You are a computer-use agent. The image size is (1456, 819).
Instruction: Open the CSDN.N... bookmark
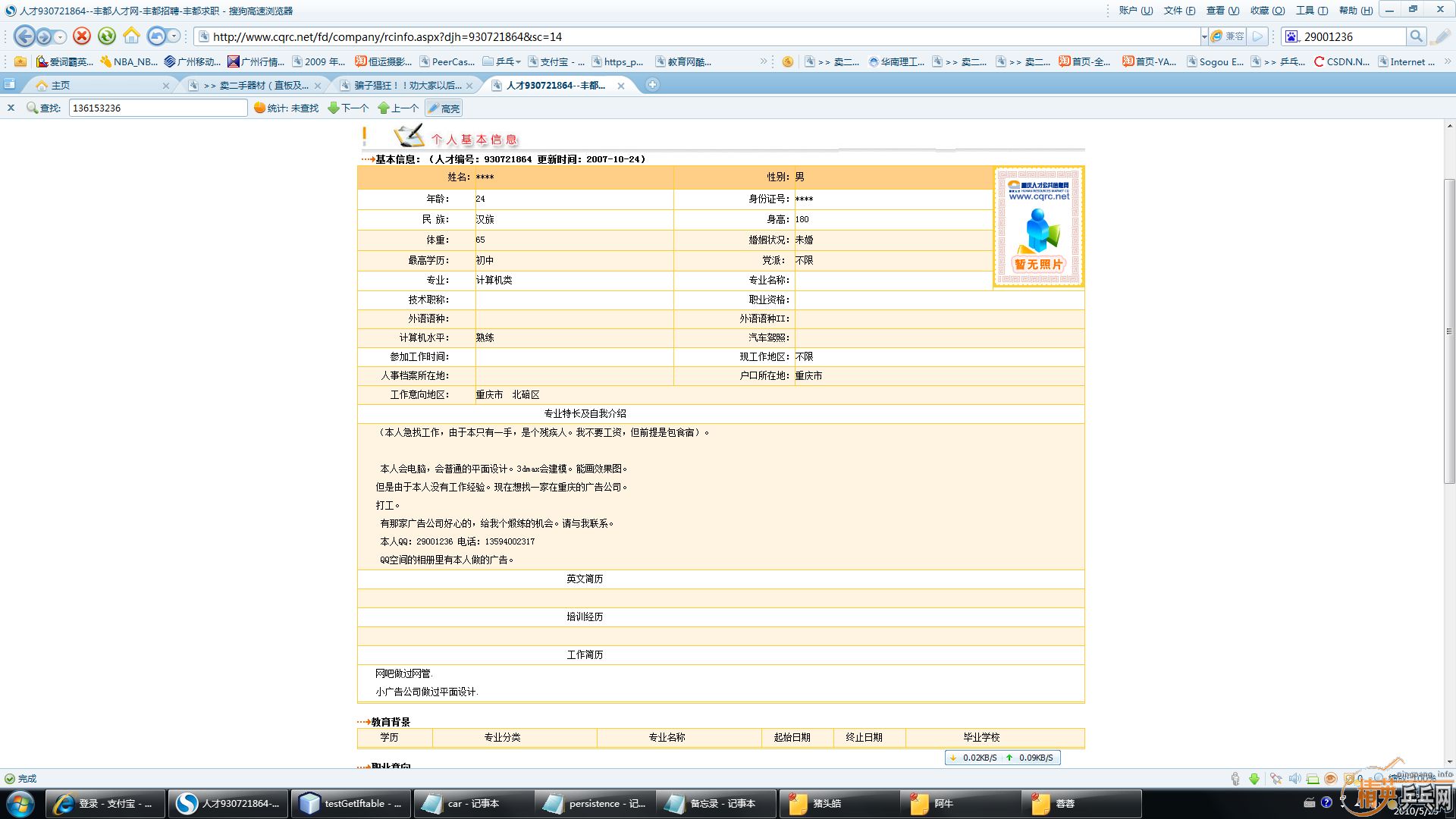(1341, 61)
